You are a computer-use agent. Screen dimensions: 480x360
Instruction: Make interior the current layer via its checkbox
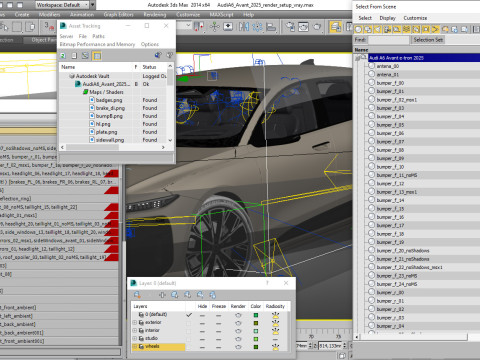click(189, 331)
